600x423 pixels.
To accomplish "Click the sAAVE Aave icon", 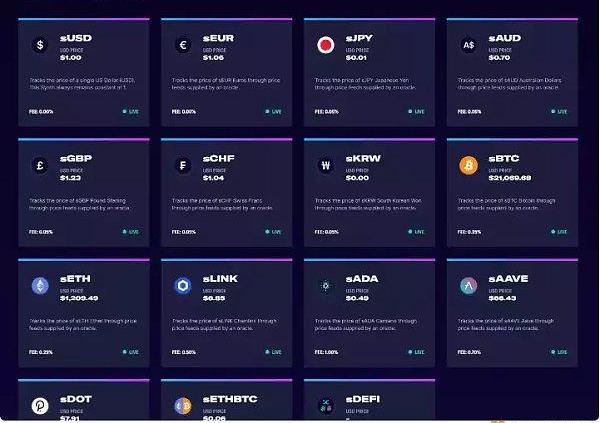I will click(468, 286).
